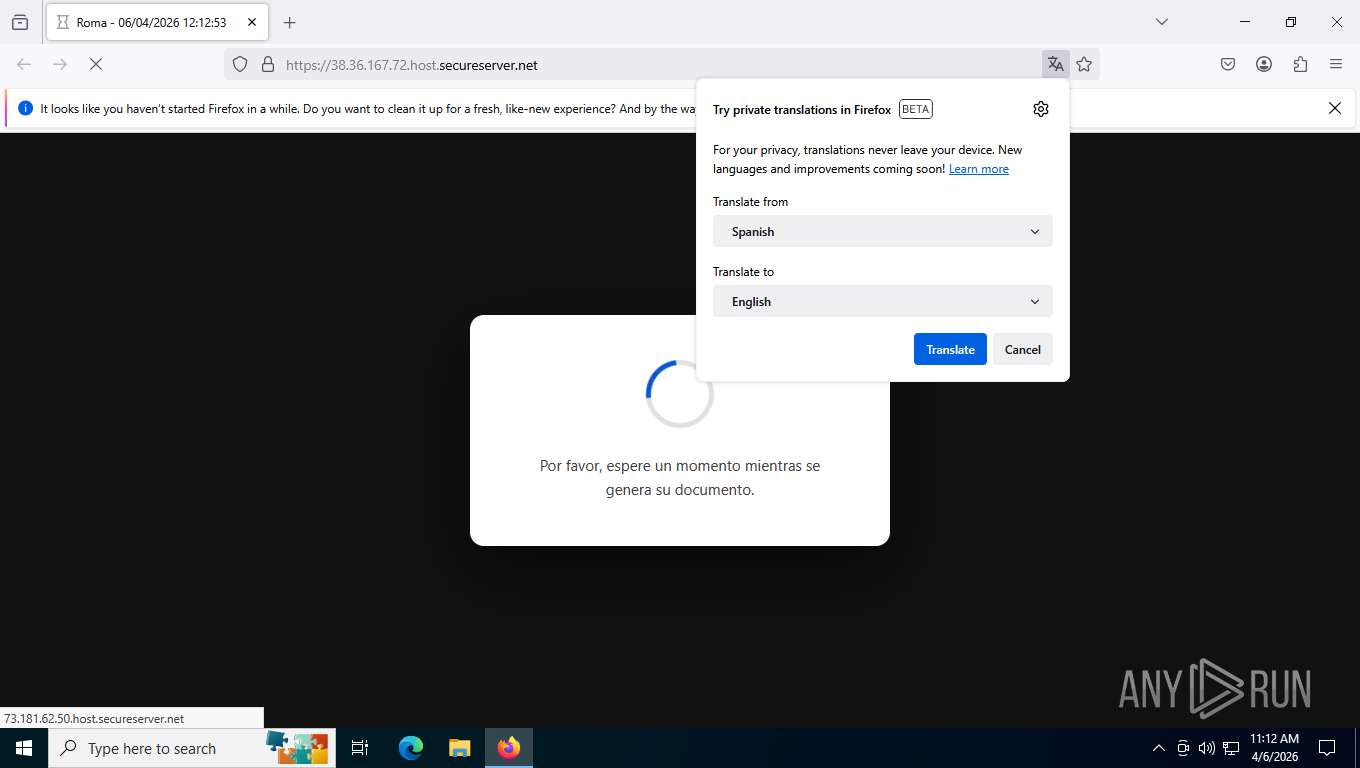The width and height of the screenshot is (1360, 768).
Task: Follow the Learn more link
Action: click(978, 169)
